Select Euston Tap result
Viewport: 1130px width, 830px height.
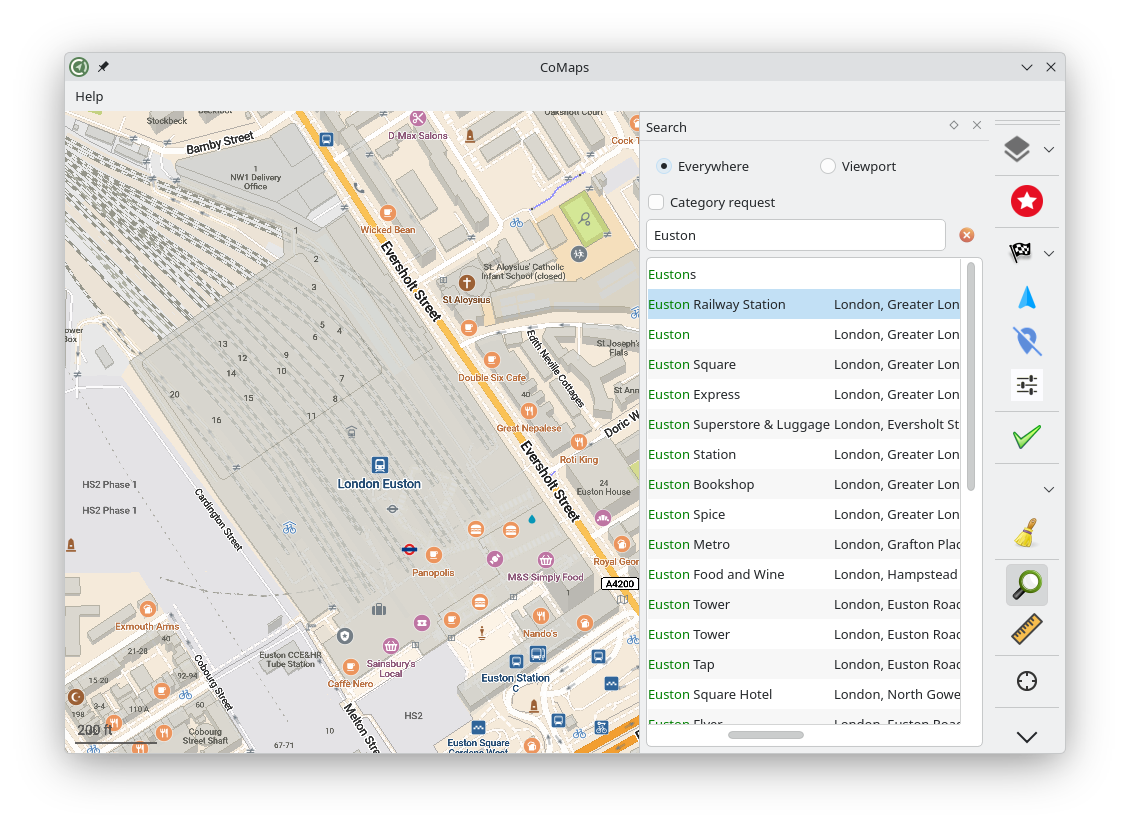(804, 665)
